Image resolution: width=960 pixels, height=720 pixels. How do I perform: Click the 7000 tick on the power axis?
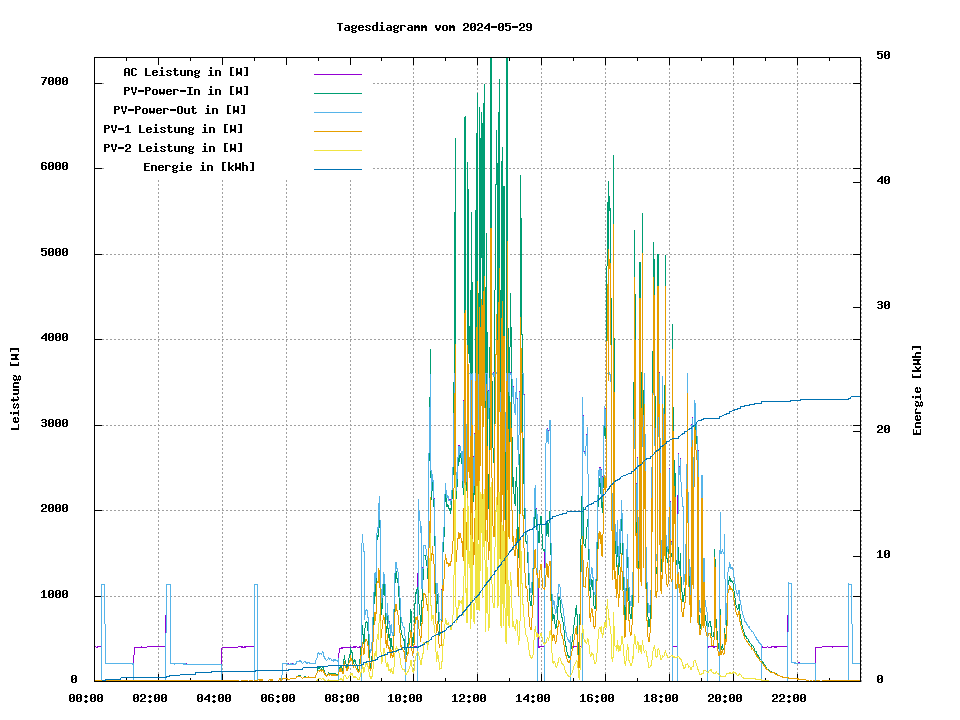pyautogui.click(x=54, y=82)
